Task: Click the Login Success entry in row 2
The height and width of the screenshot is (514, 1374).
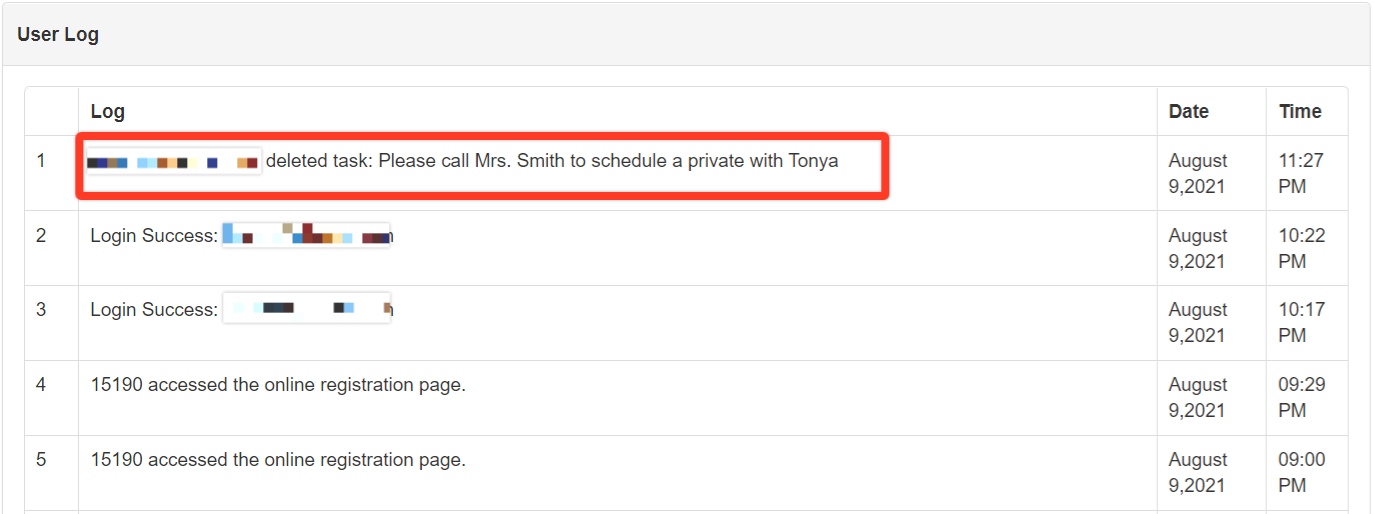Action: [241, 236]
